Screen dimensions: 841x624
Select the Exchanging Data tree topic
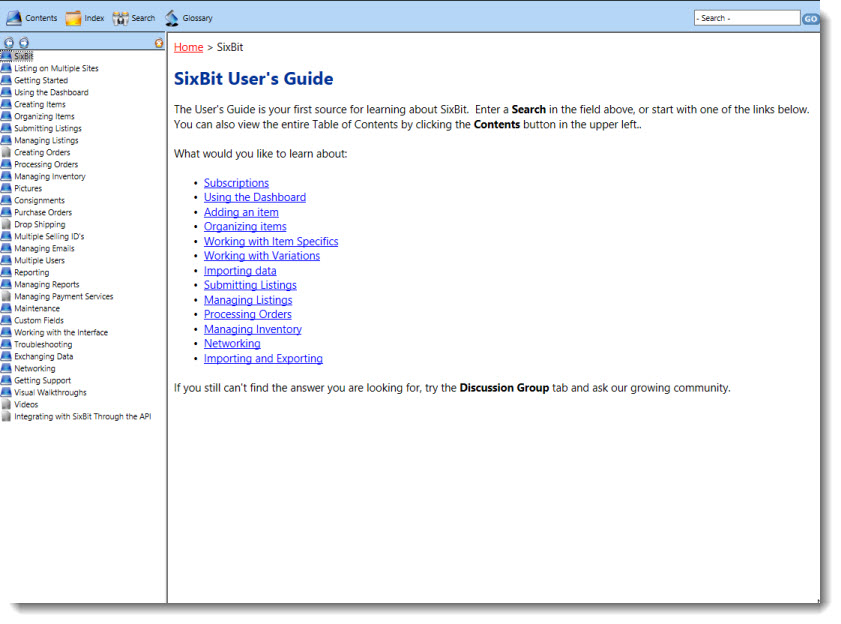tap(43, 356)
